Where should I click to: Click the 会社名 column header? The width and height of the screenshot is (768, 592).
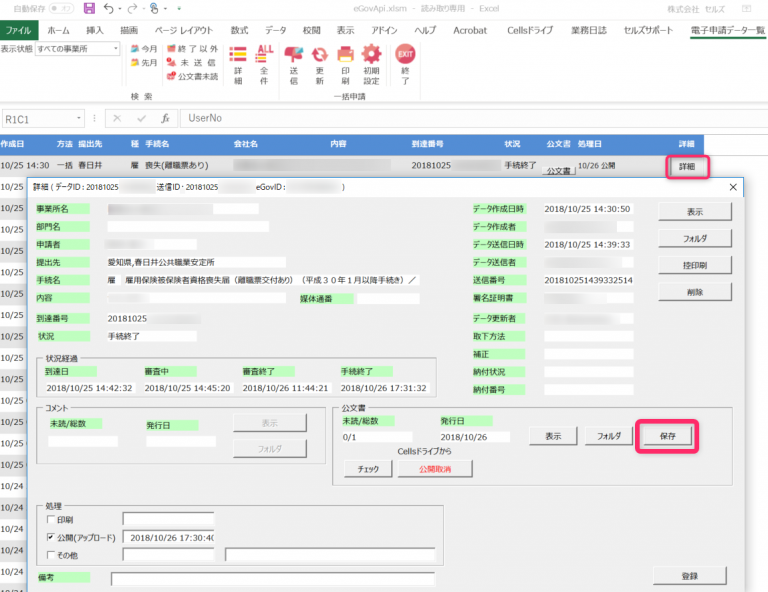tap(245, 144)
